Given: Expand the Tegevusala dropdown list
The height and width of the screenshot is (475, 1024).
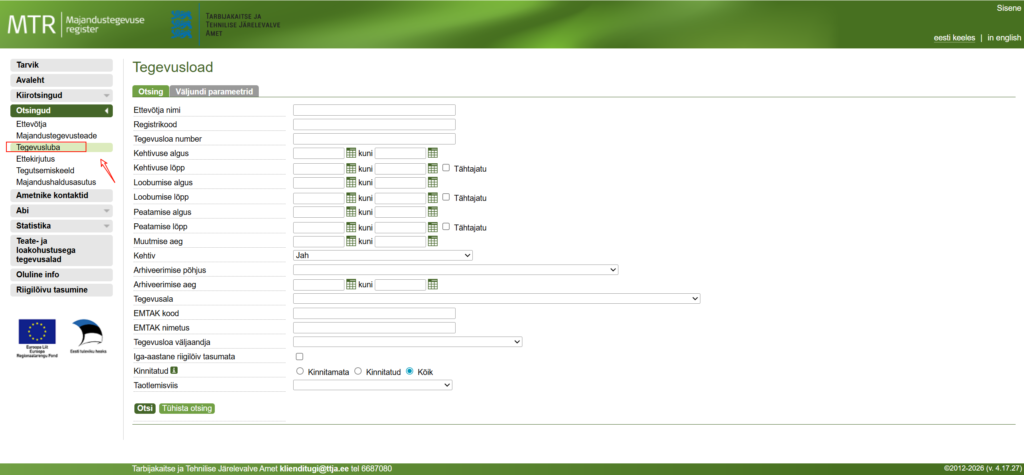Looking at the screenshot, I should 496,298.
